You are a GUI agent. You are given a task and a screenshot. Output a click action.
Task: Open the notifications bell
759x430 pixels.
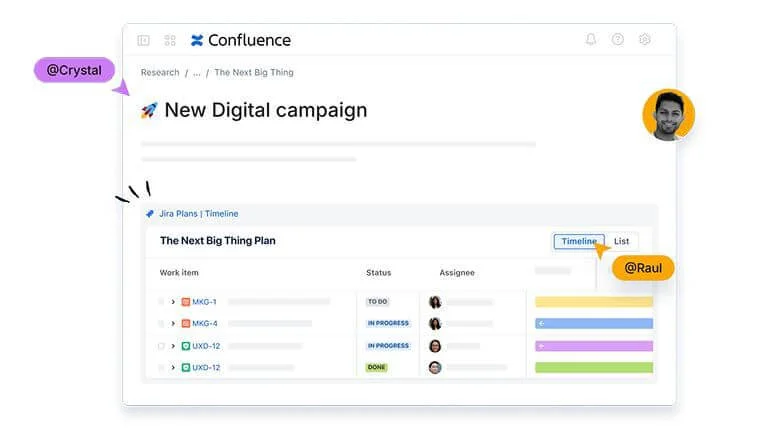point(591,40)
